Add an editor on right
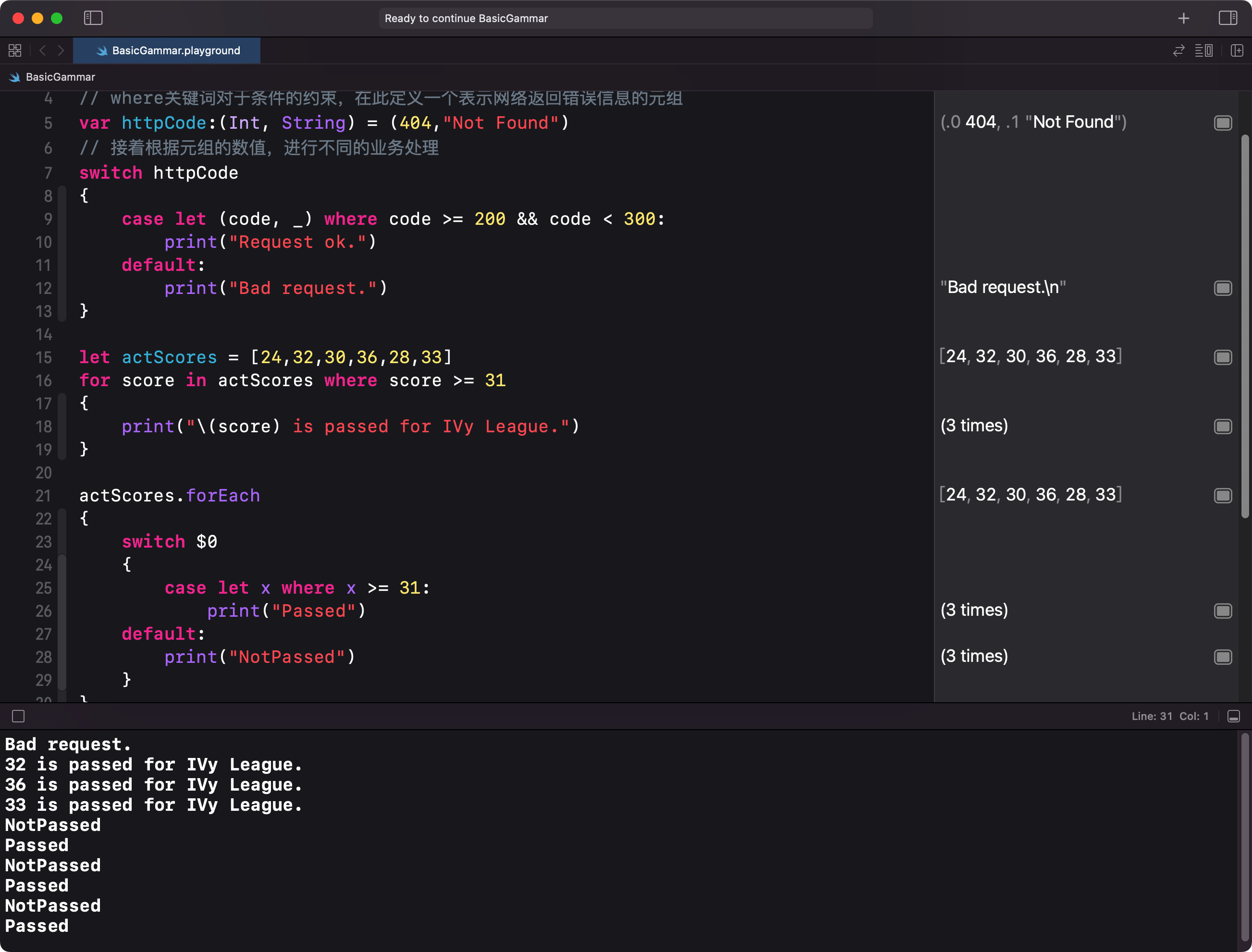The image size is (1252, 952). (x=1237, y=50)
